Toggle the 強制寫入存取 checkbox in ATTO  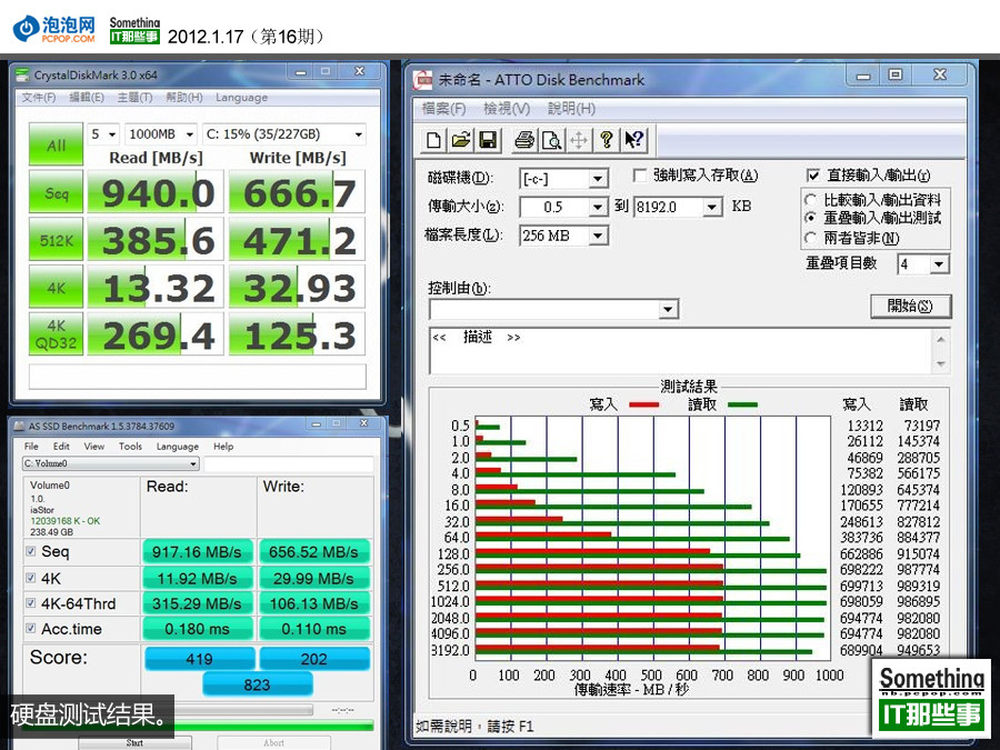click(640, 175)
